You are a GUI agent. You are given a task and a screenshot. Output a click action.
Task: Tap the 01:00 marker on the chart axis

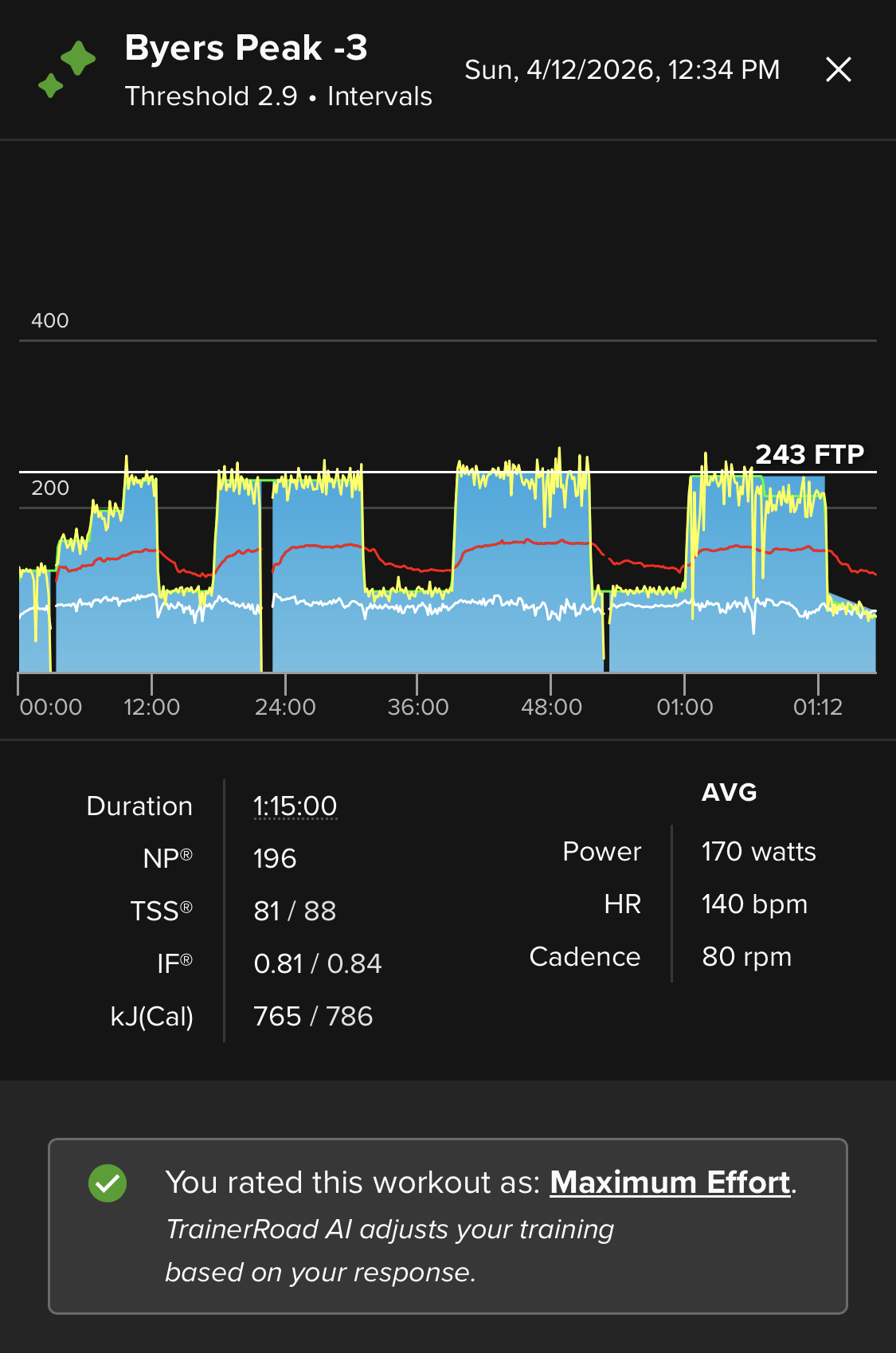pyautogui.click(x=684, y=707)
